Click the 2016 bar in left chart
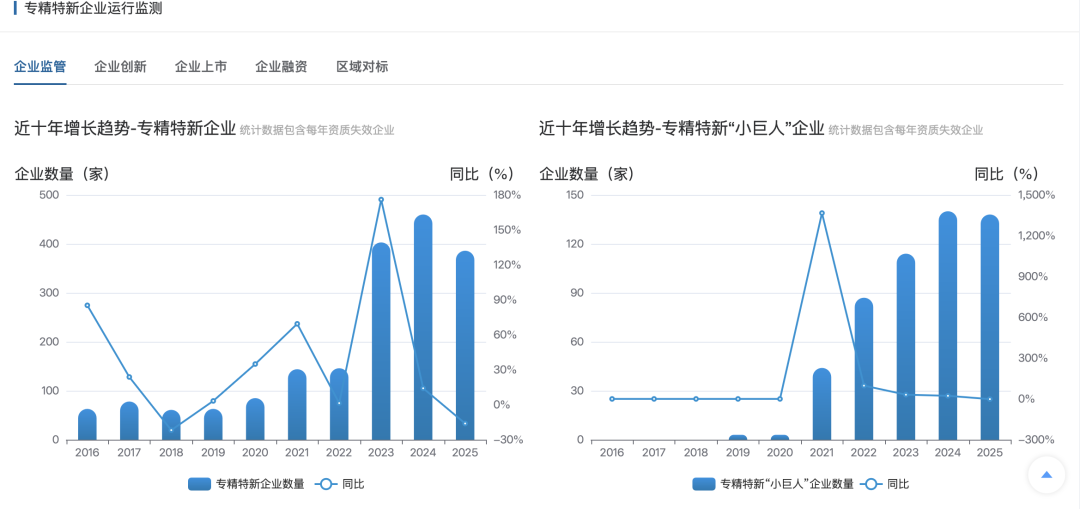Image resolution: width=1080 pixels, height=509 pixels. tap(87, 425)
